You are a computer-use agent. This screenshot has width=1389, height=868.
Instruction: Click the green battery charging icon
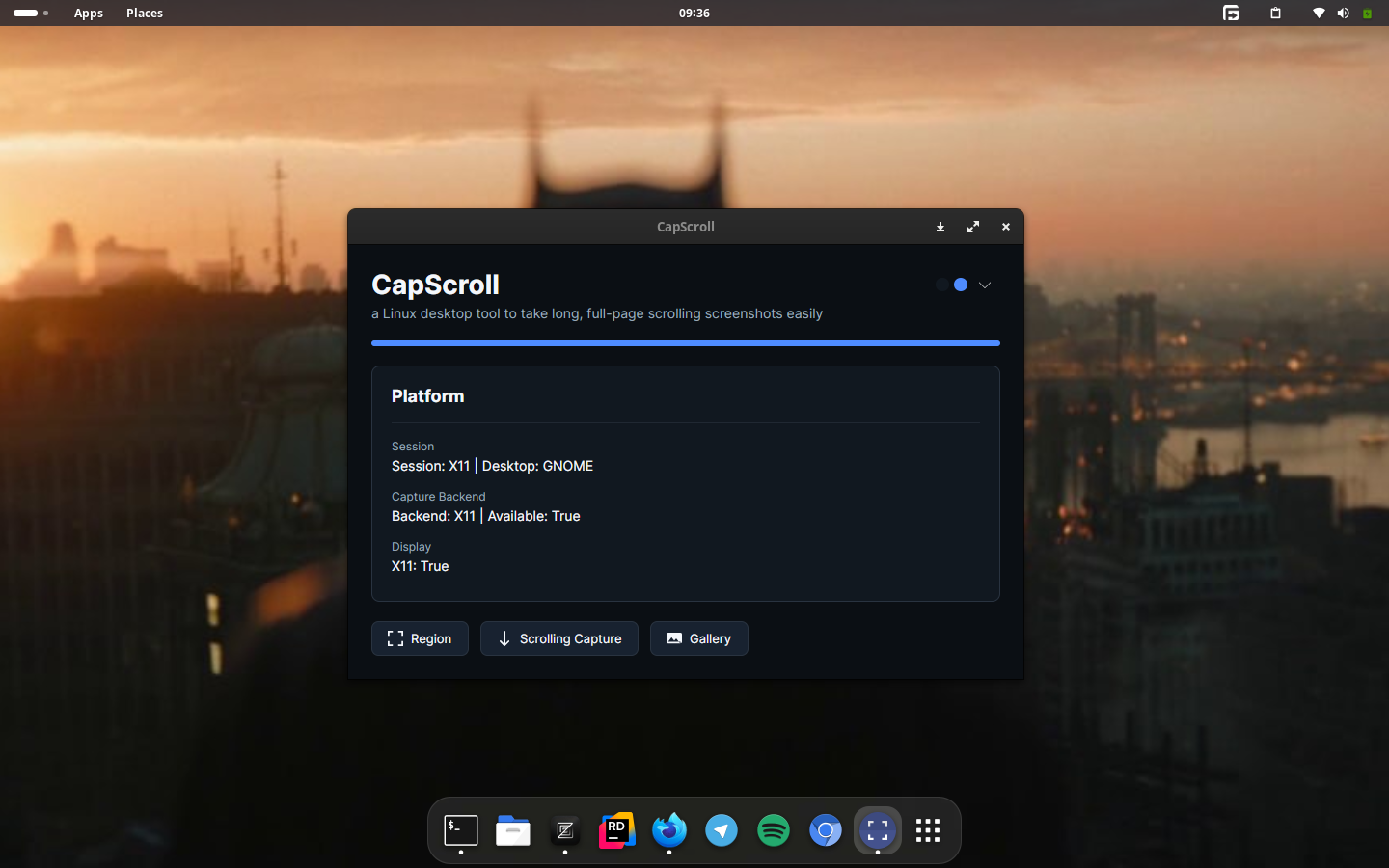1367,13
